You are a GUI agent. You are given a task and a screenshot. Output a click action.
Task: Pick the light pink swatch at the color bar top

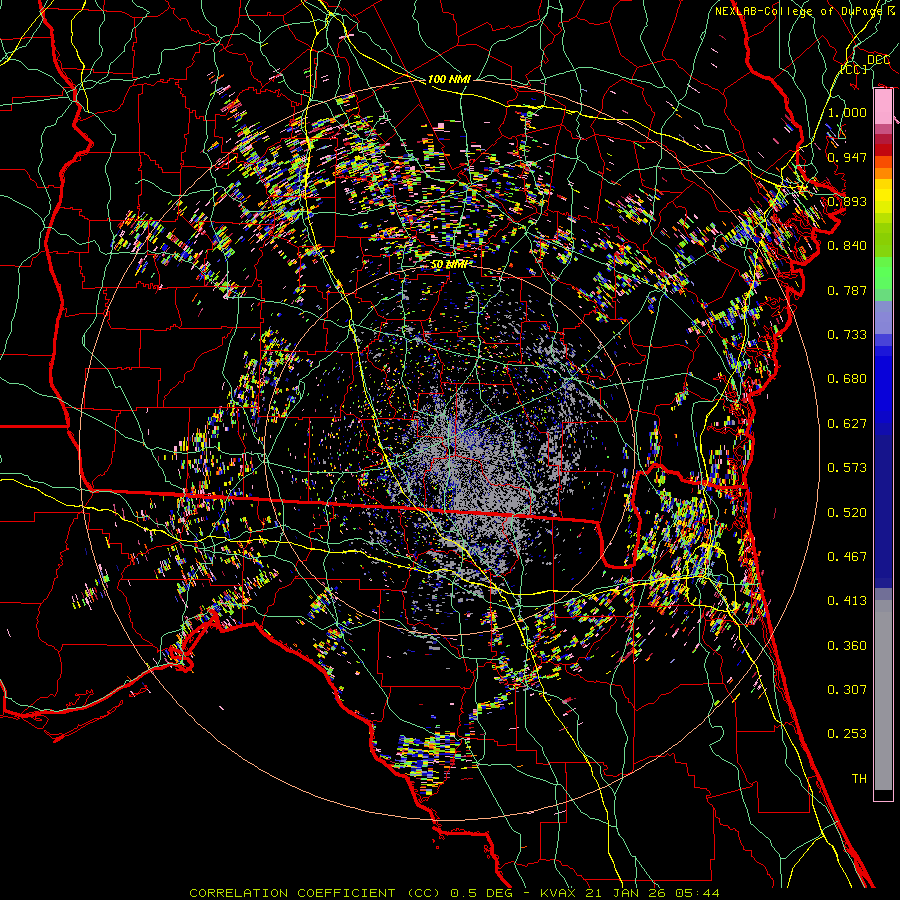883,107
